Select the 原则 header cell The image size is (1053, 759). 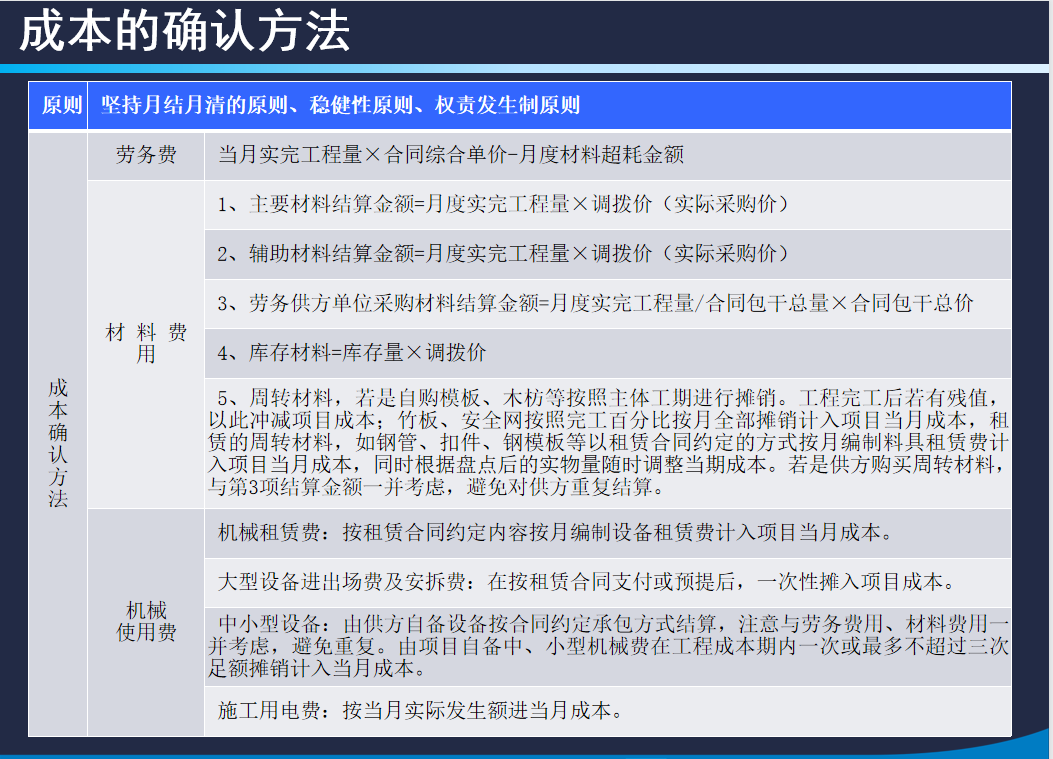(x=59, y=101)
